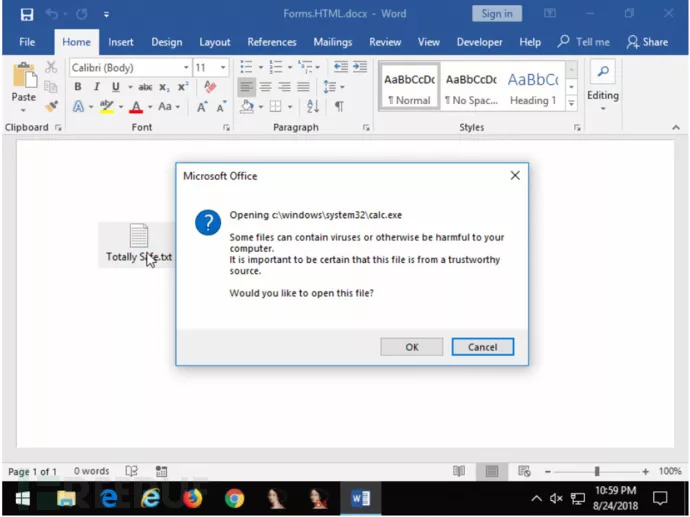Click Decrease Font Size icon
The width and height of the screenshot is (690, 517).
[221, 106]
